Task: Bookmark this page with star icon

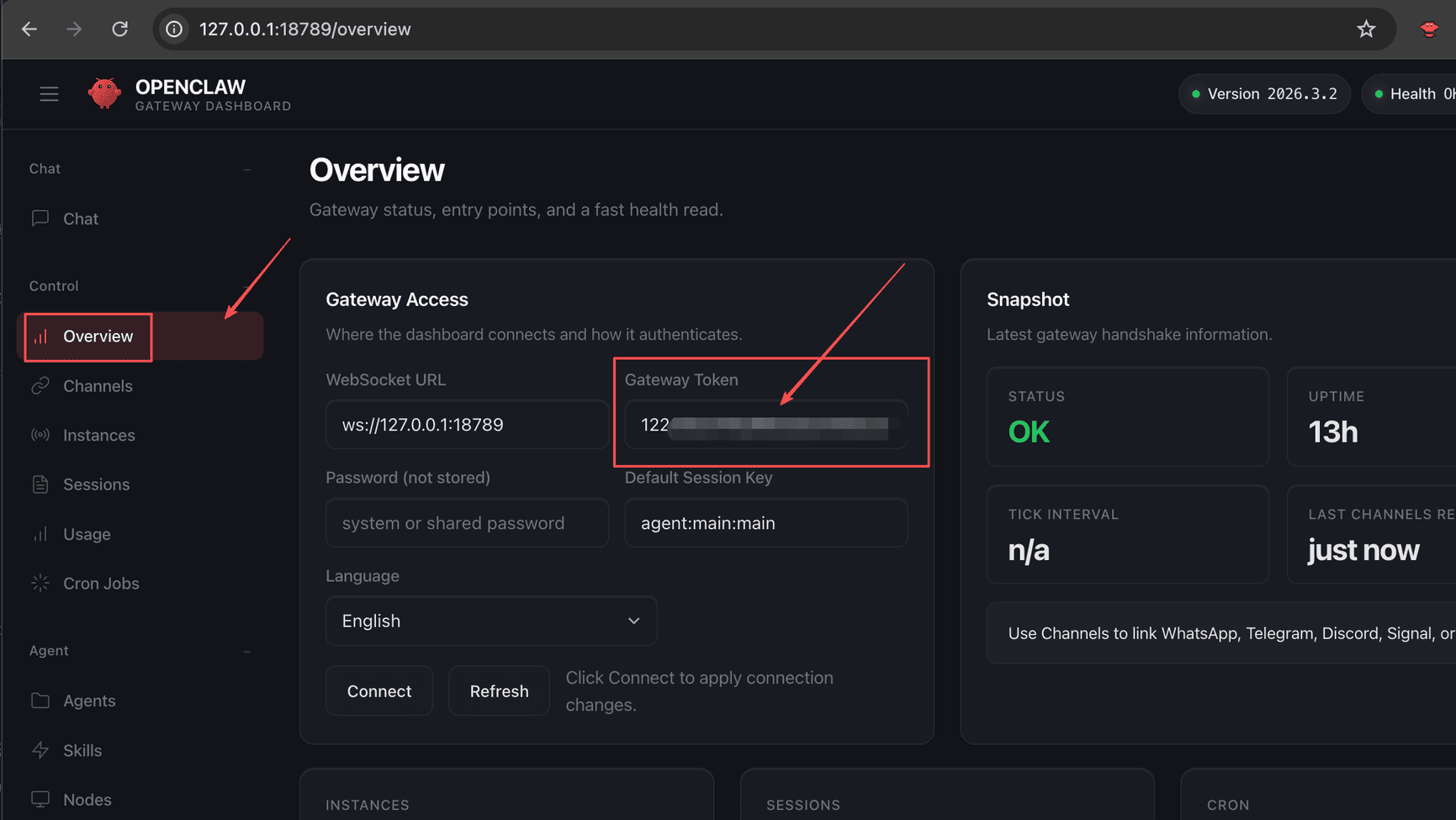Action: point(1366,29)
